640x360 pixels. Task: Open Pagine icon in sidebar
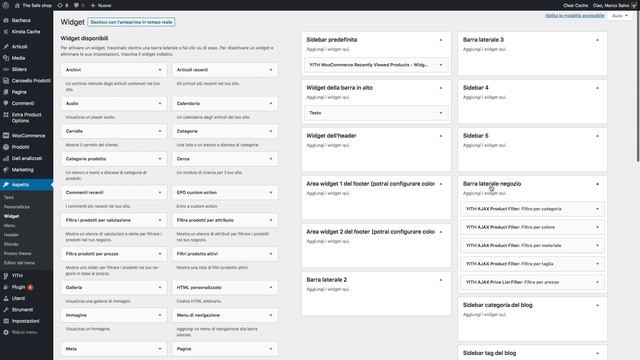click(x=6, y=92)
